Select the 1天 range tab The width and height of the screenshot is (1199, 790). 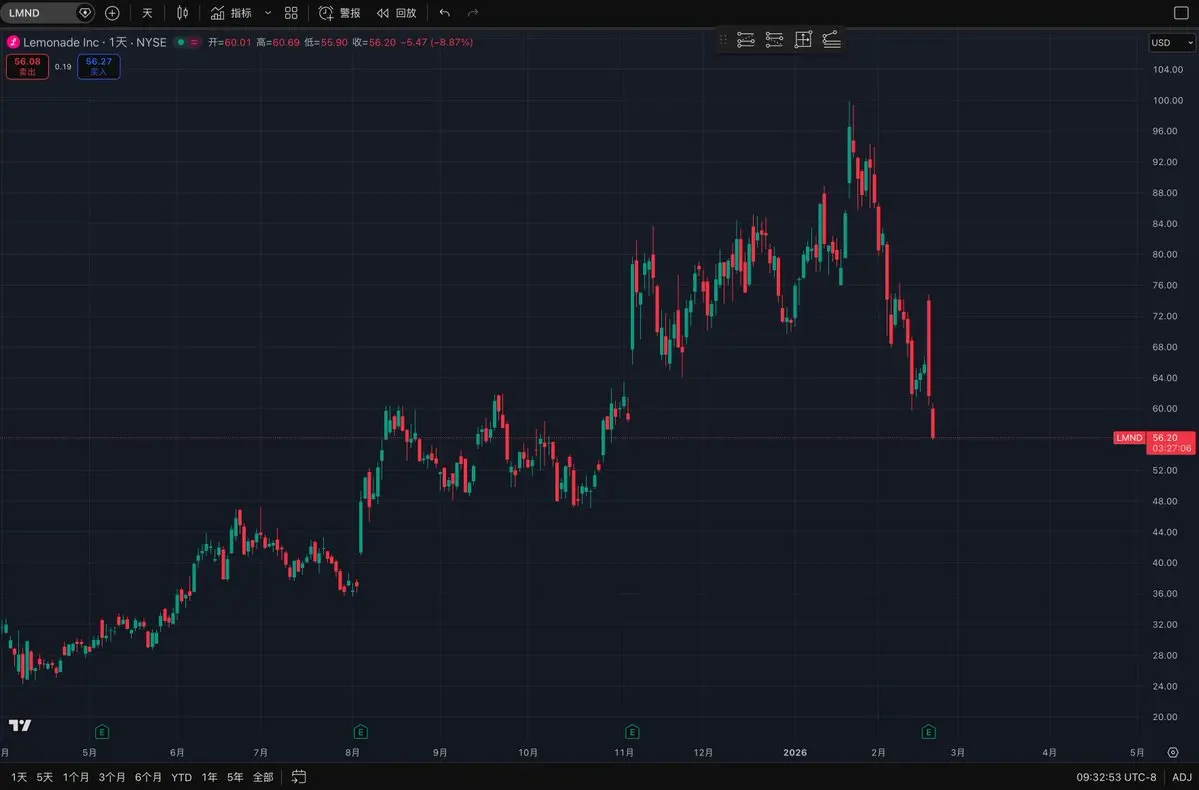coord(19,777)
